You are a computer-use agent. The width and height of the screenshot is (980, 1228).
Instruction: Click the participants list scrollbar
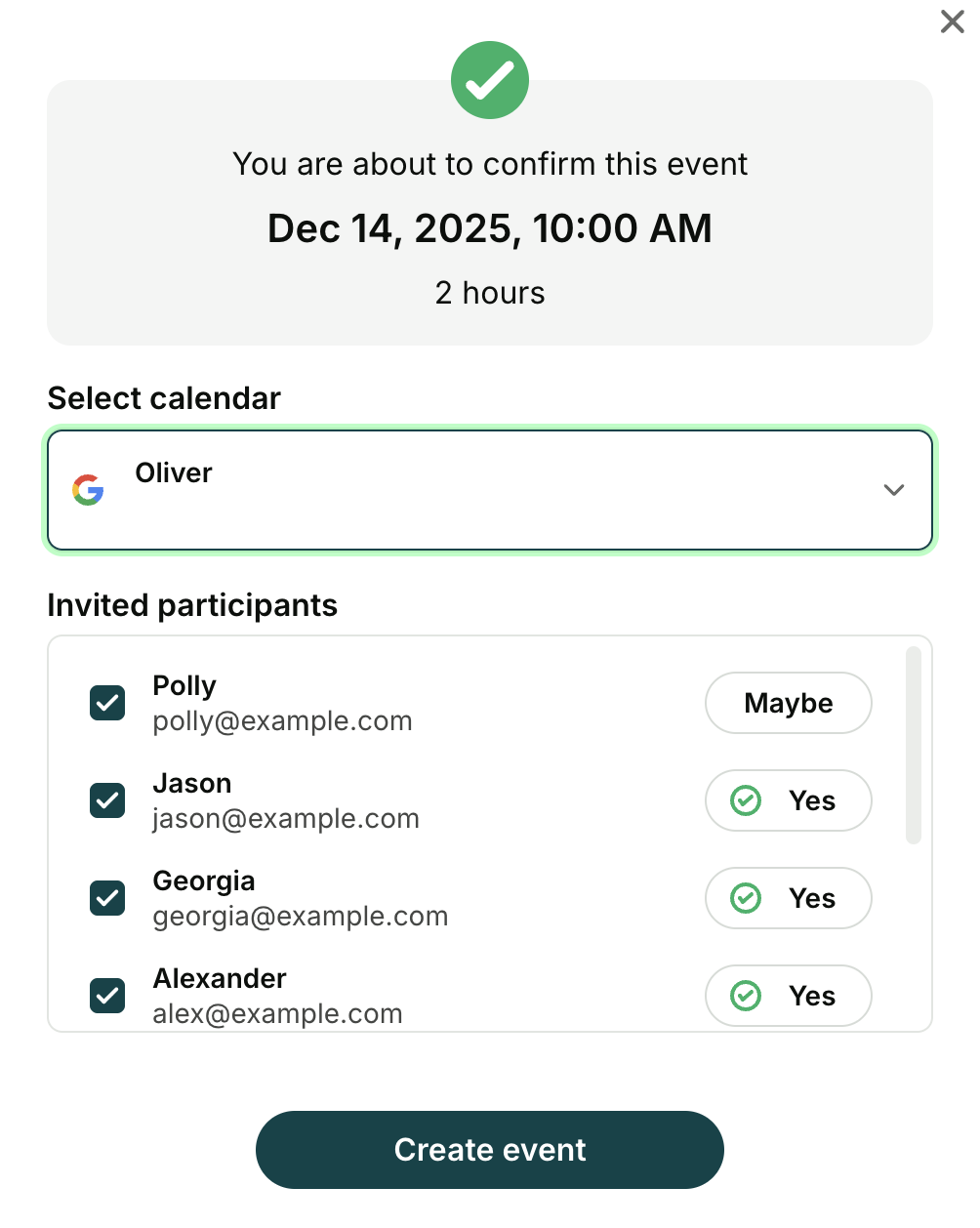click(914, 745)
